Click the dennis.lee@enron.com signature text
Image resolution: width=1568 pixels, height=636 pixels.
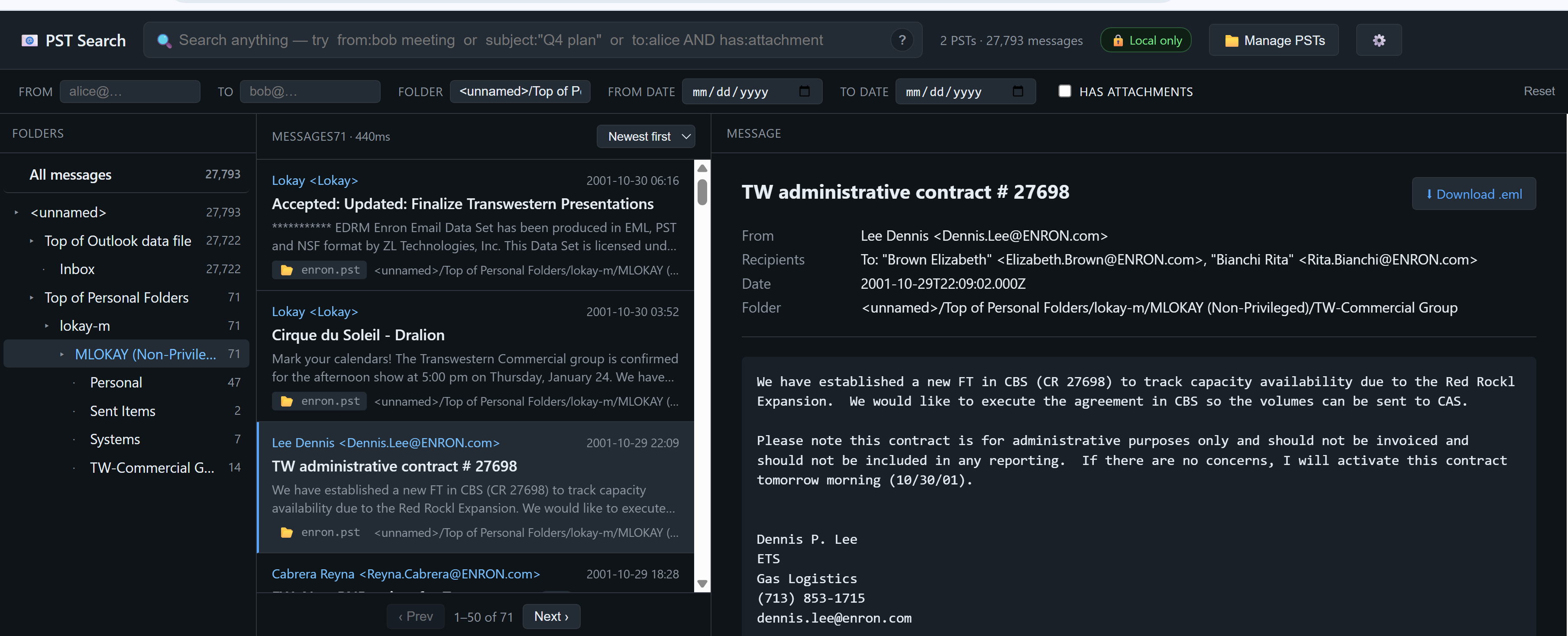point(834,618)
